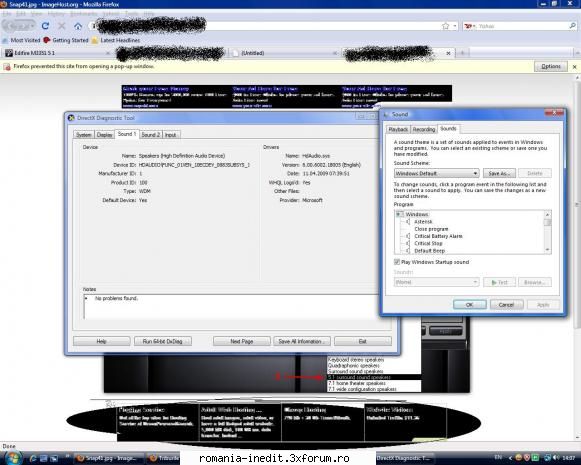
Task: Click Run 64-bit DxDiag button
Action: [163, 341]
